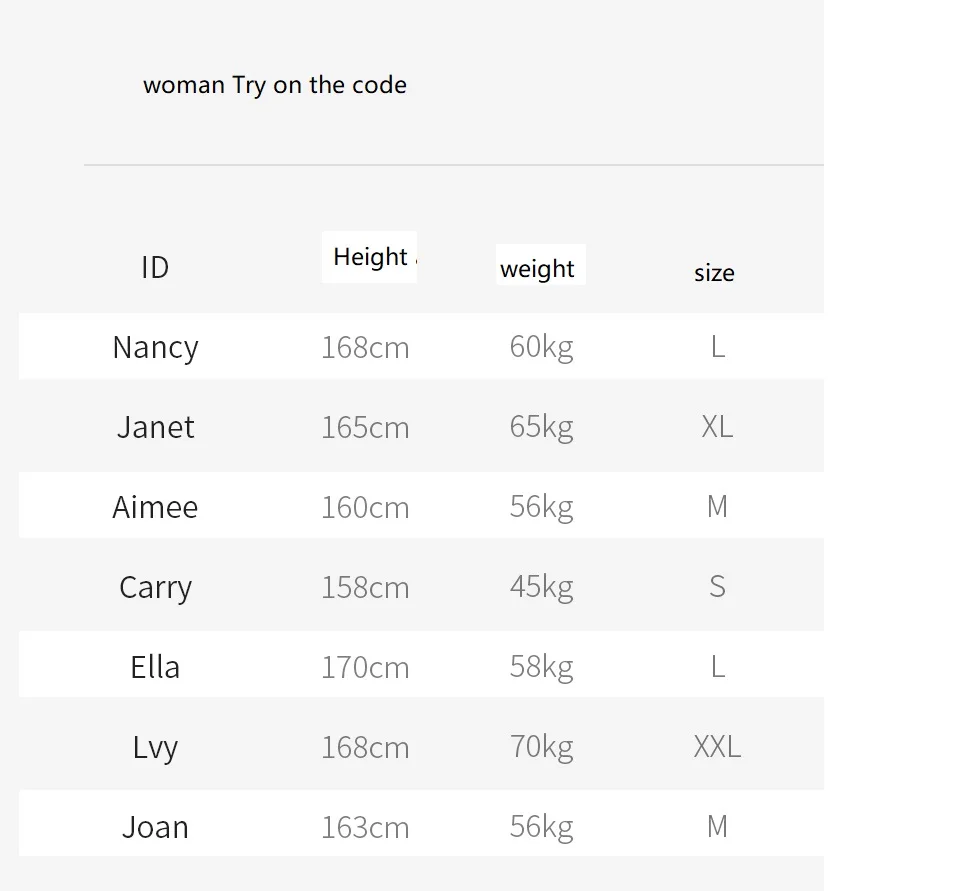Image resolution: width=967 pixels, height=891 pixels.
Task: Click Carry's weight 45kg
Action: tap(541, 586)
